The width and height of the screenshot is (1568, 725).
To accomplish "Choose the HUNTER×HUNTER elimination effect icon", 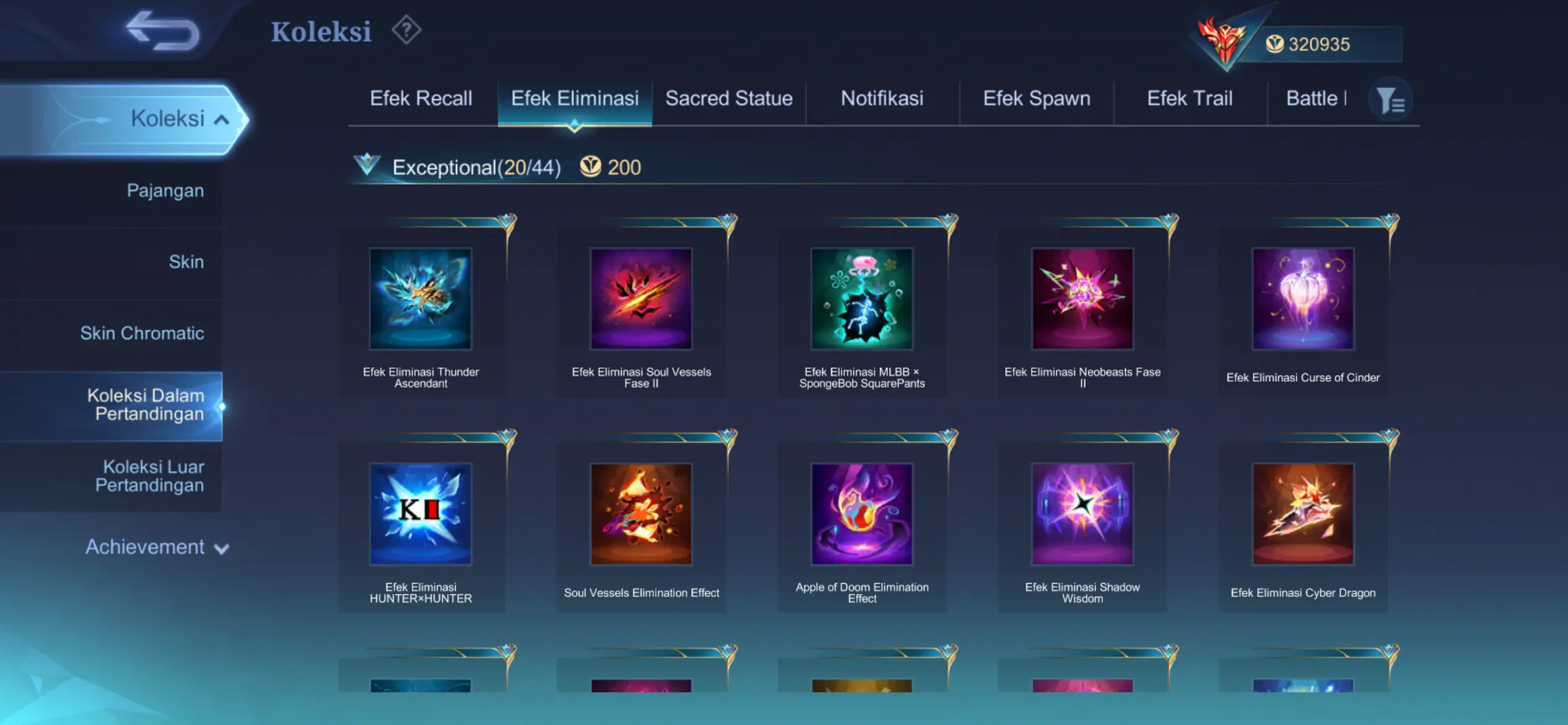I will point(420,514).
